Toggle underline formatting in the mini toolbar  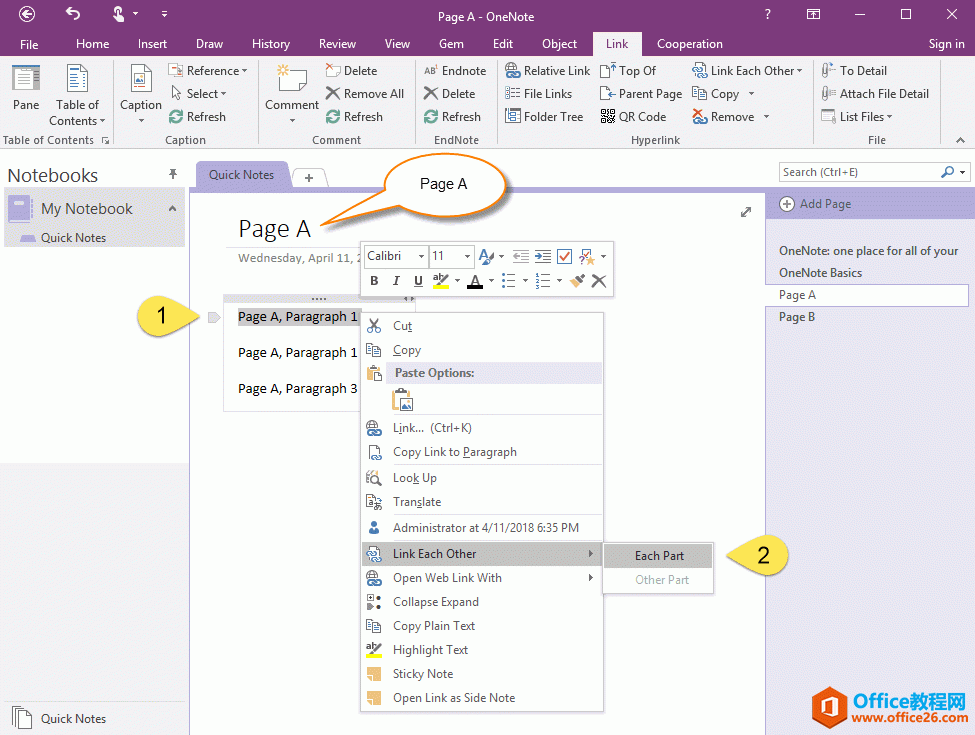coord(417,281)
